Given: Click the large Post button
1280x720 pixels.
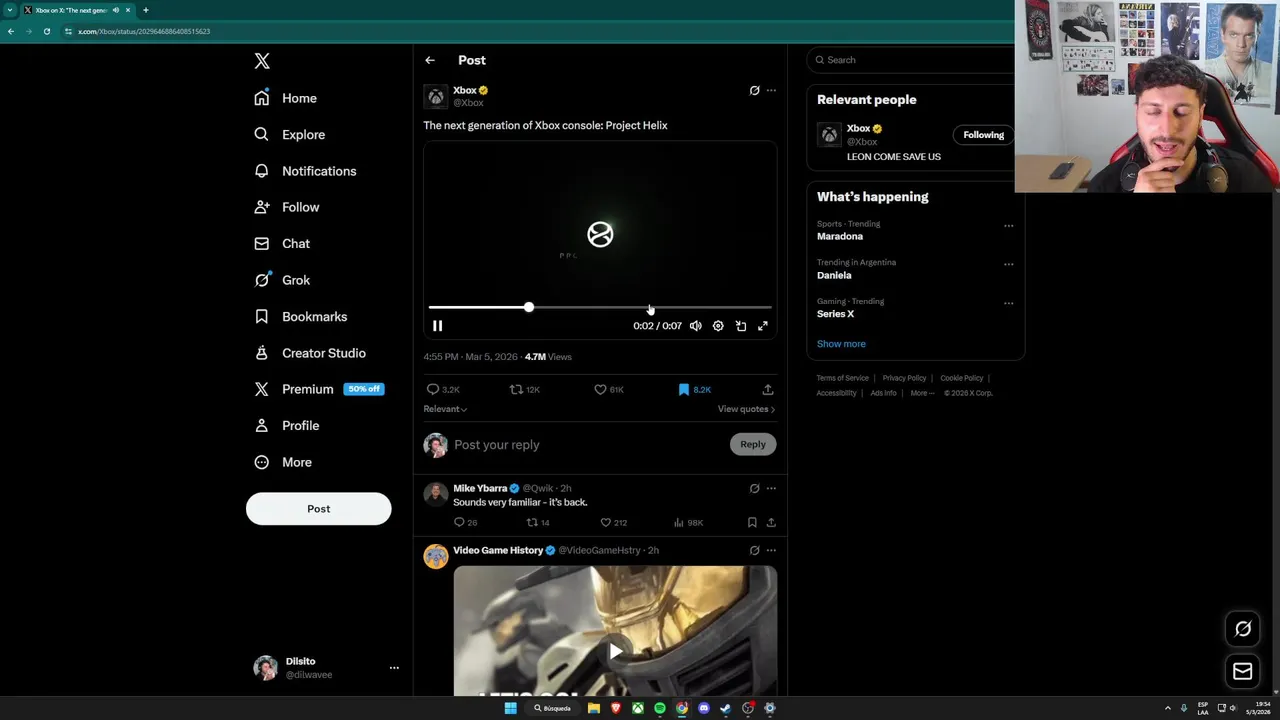Looking at the screenshot, I should point(318,508).
